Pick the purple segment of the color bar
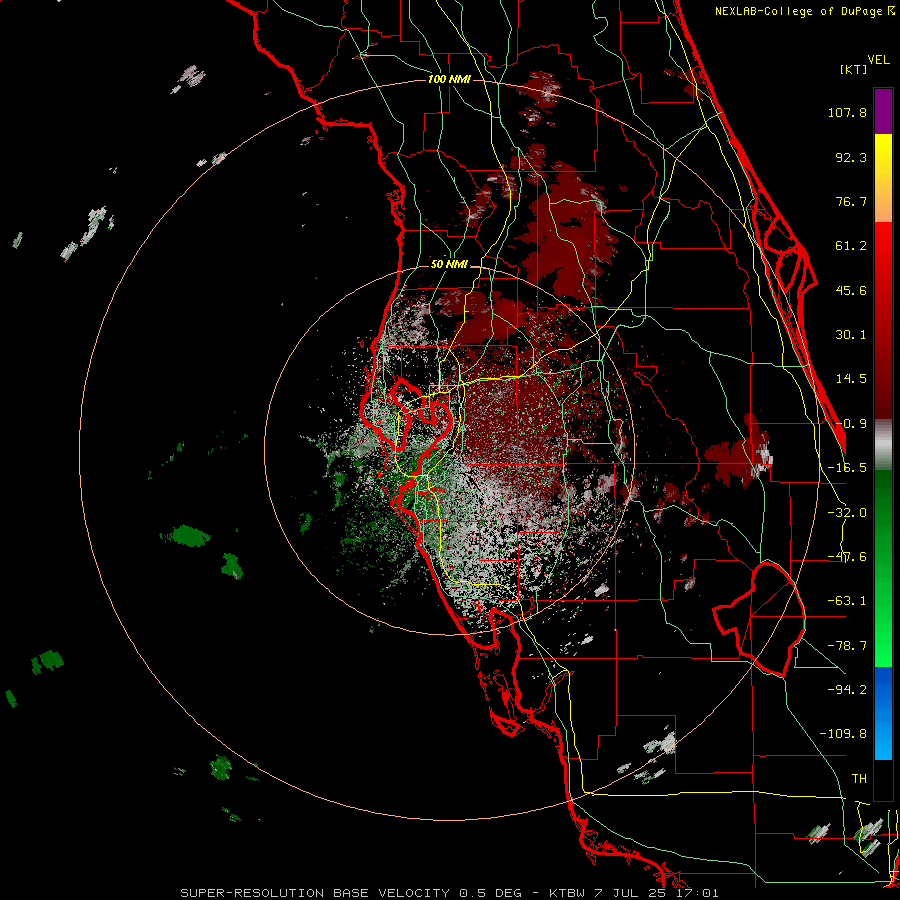The image size is (900, 900). click(x=883, y=111)
